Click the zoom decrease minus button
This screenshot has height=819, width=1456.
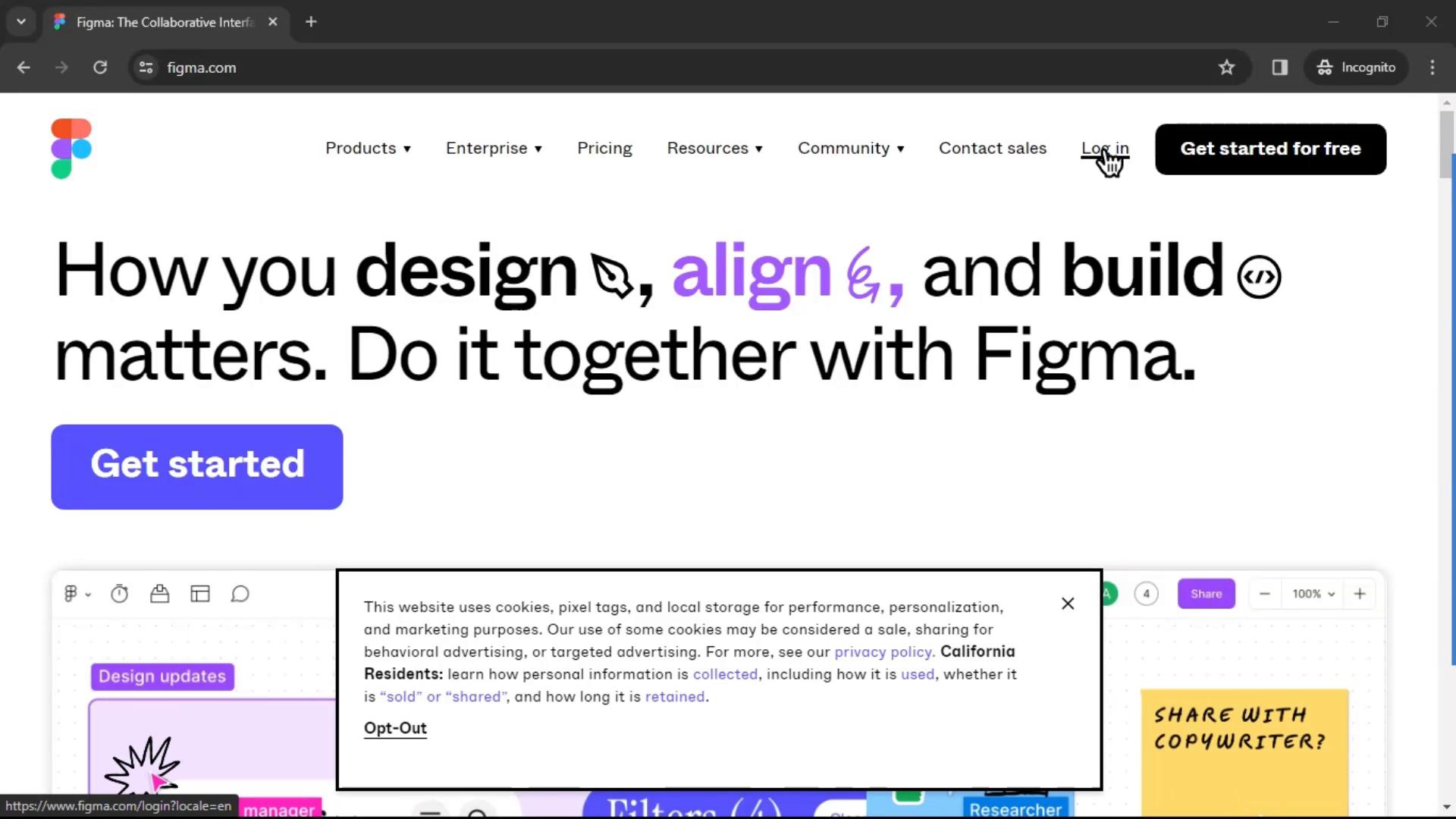1264,593
